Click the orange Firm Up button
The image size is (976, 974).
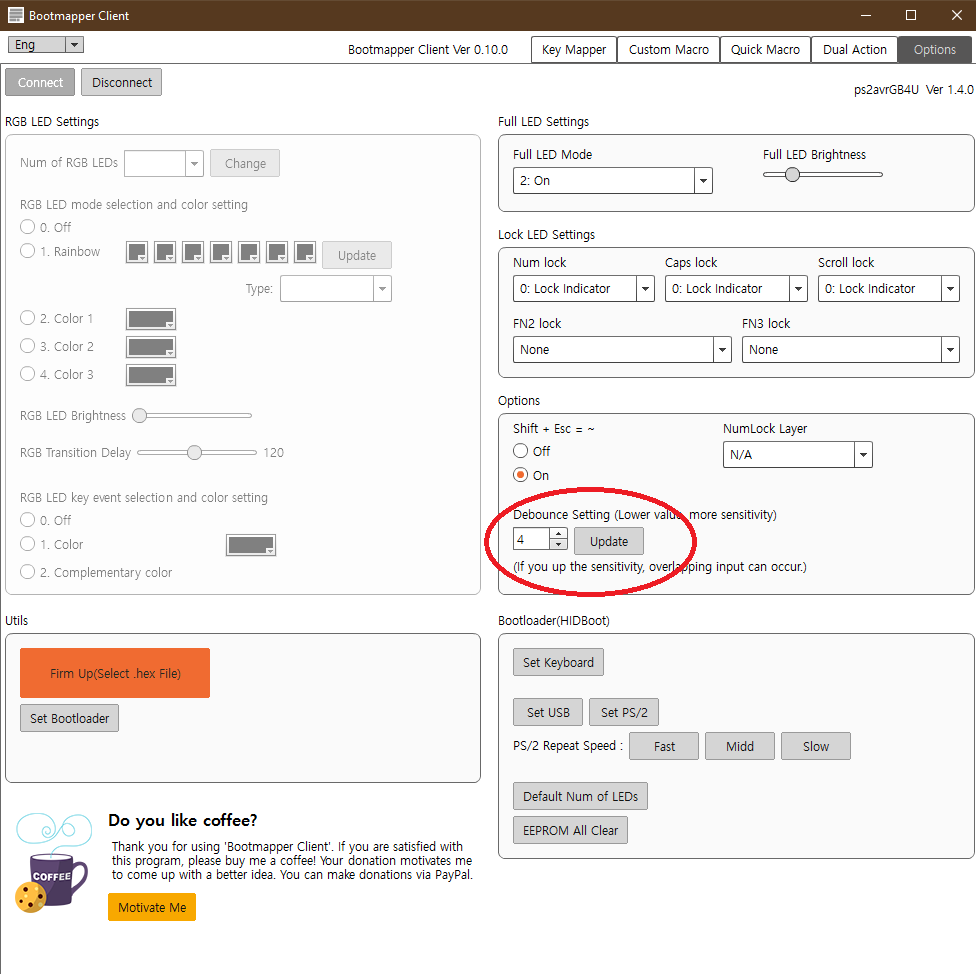click(x=115, y=673)
